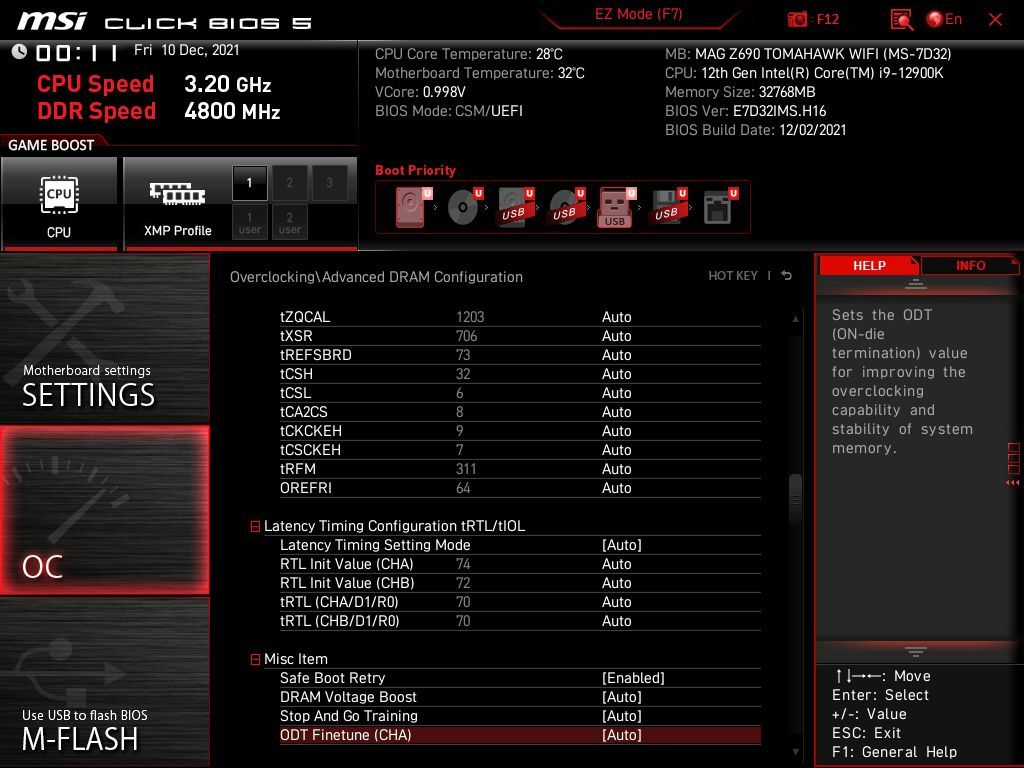Open the OC overclocking menu

tap(104, 510)
